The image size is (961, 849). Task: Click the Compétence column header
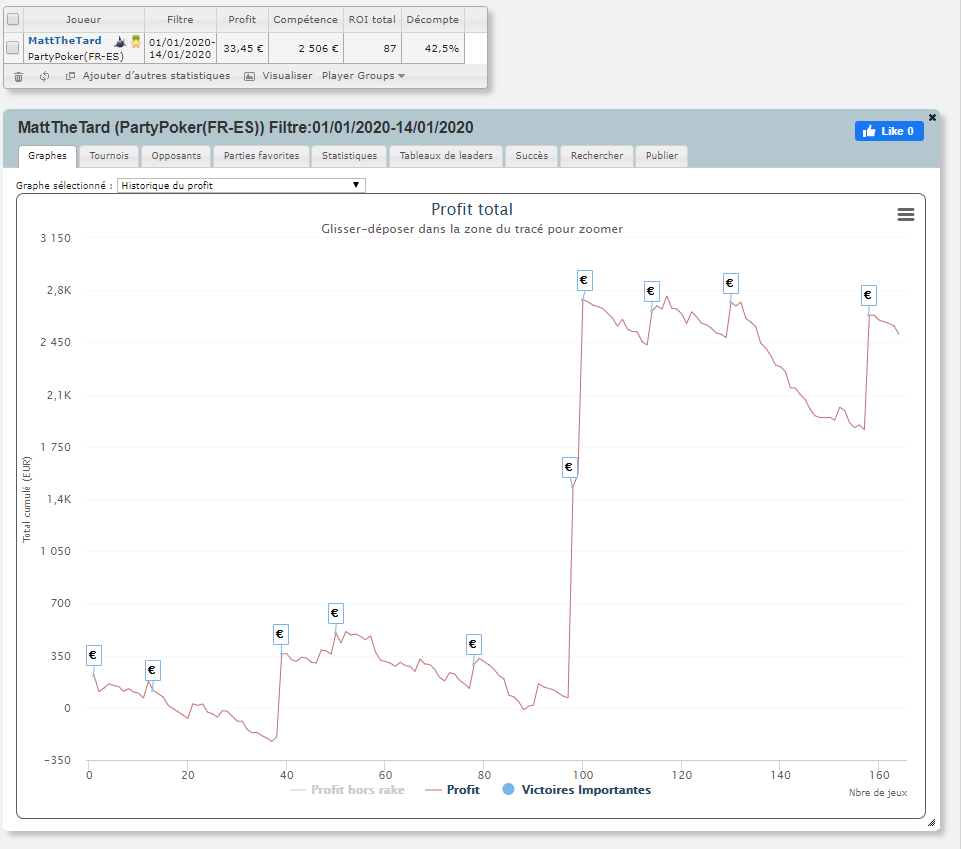tap(305, 20)
